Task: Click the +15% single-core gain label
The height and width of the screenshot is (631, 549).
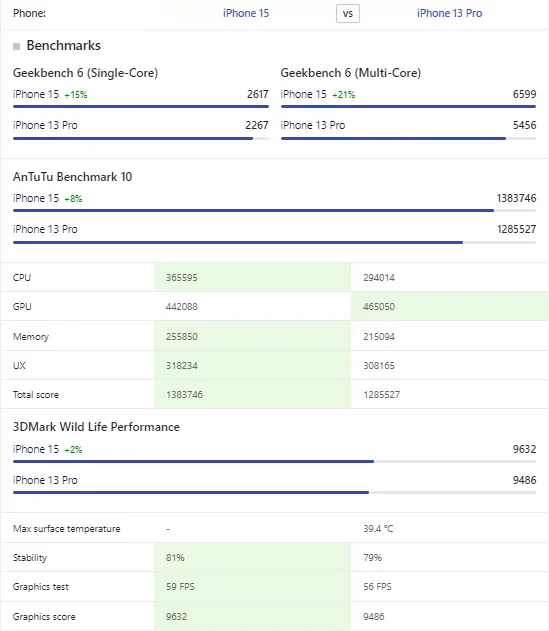Action: pyautogui.click(x=76, y=95)
